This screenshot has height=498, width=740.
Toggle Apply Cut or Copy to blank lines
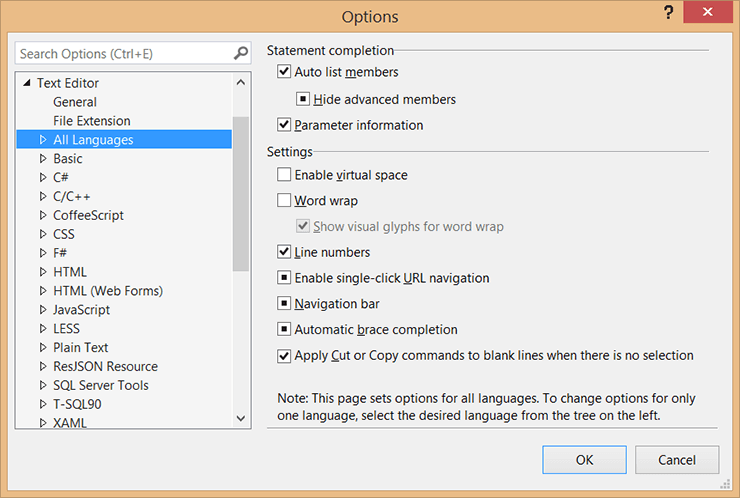pyautogui.click(x=284, y=355)
